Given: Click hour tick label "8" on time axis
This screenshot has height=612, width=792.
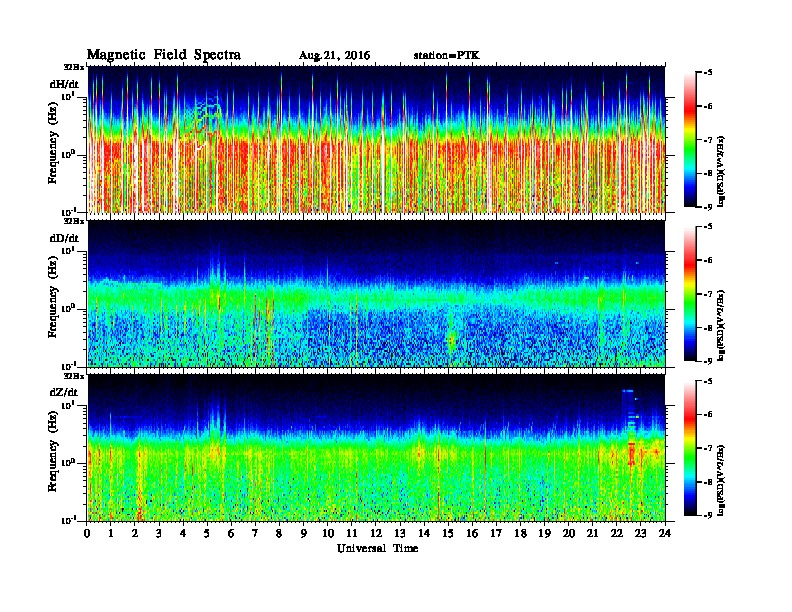Looking at the screenshot, I should (279, 533).
